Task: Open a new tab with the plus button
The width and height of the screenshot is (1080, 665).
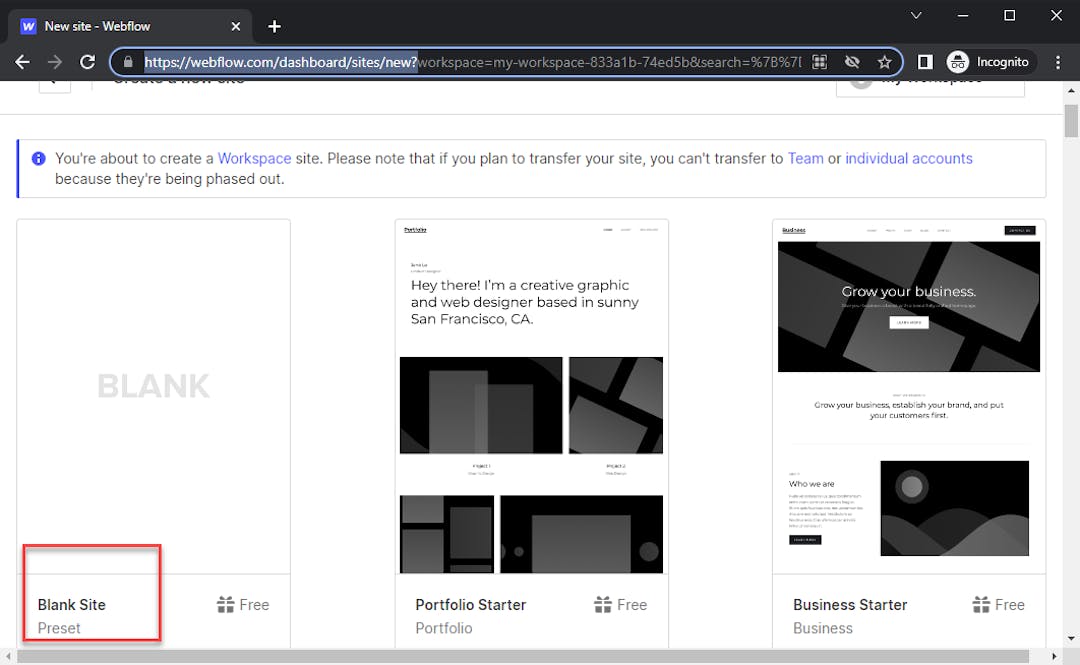Action: click(274, 26)
